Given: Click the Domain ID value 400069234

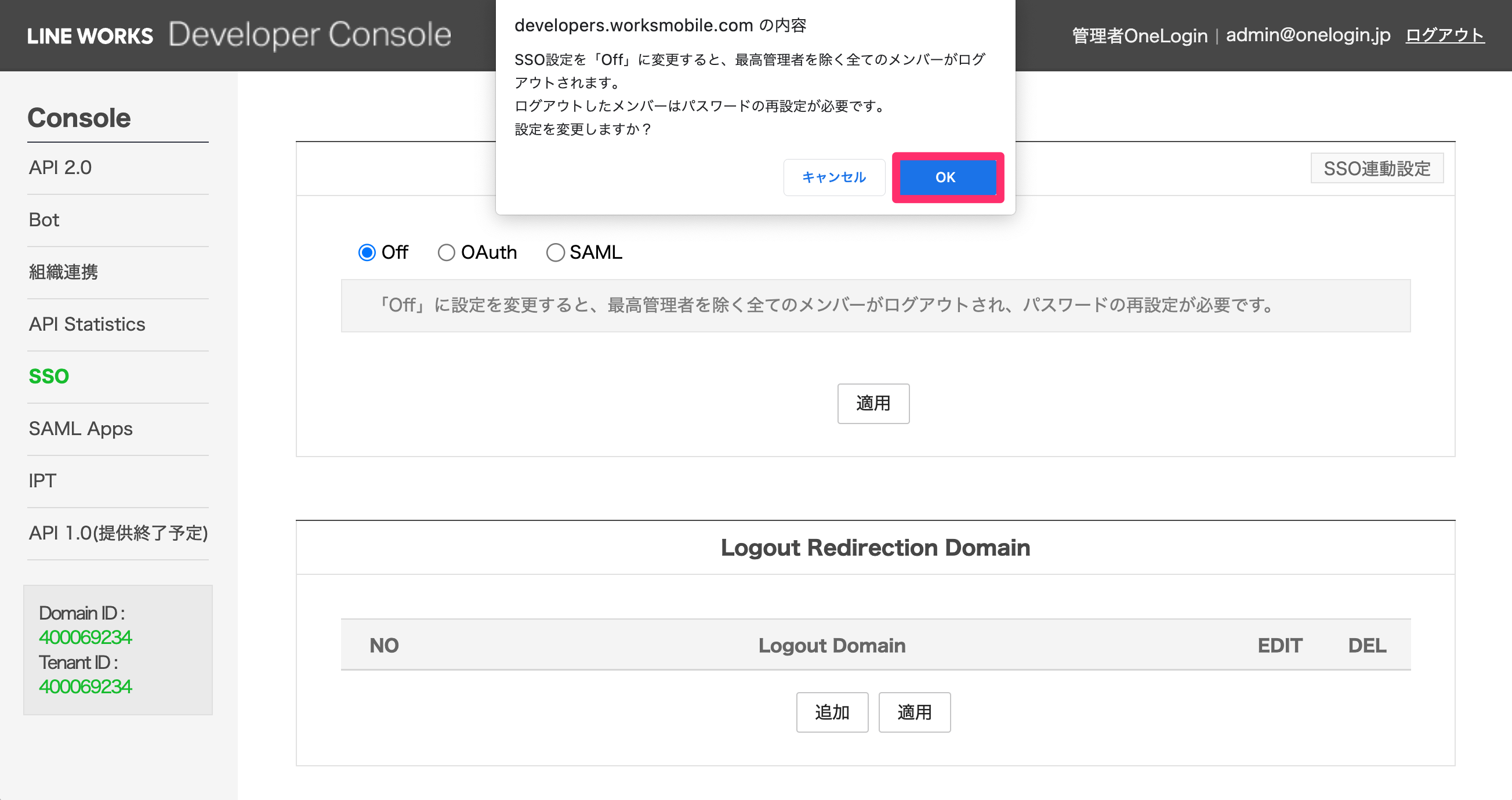Looking at the screenshot, I should coord(86,638).
